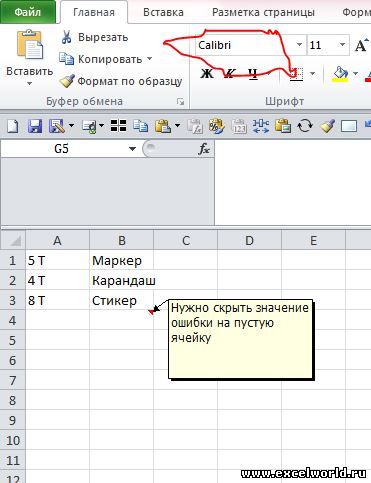Select row 5 header
The height and width of the screenshot is (483, 371).
coord(13,340)
